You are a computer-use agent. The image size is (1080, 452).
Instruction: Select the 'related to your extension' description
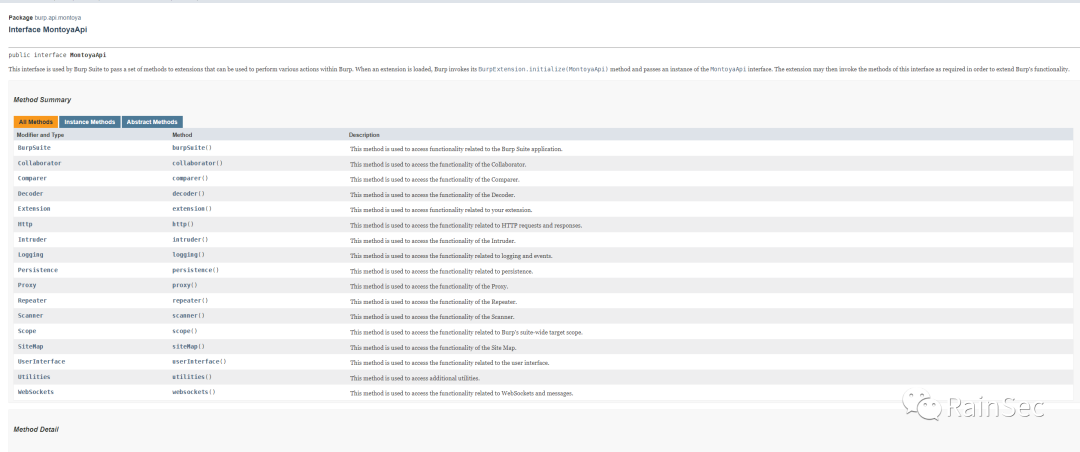441,210
